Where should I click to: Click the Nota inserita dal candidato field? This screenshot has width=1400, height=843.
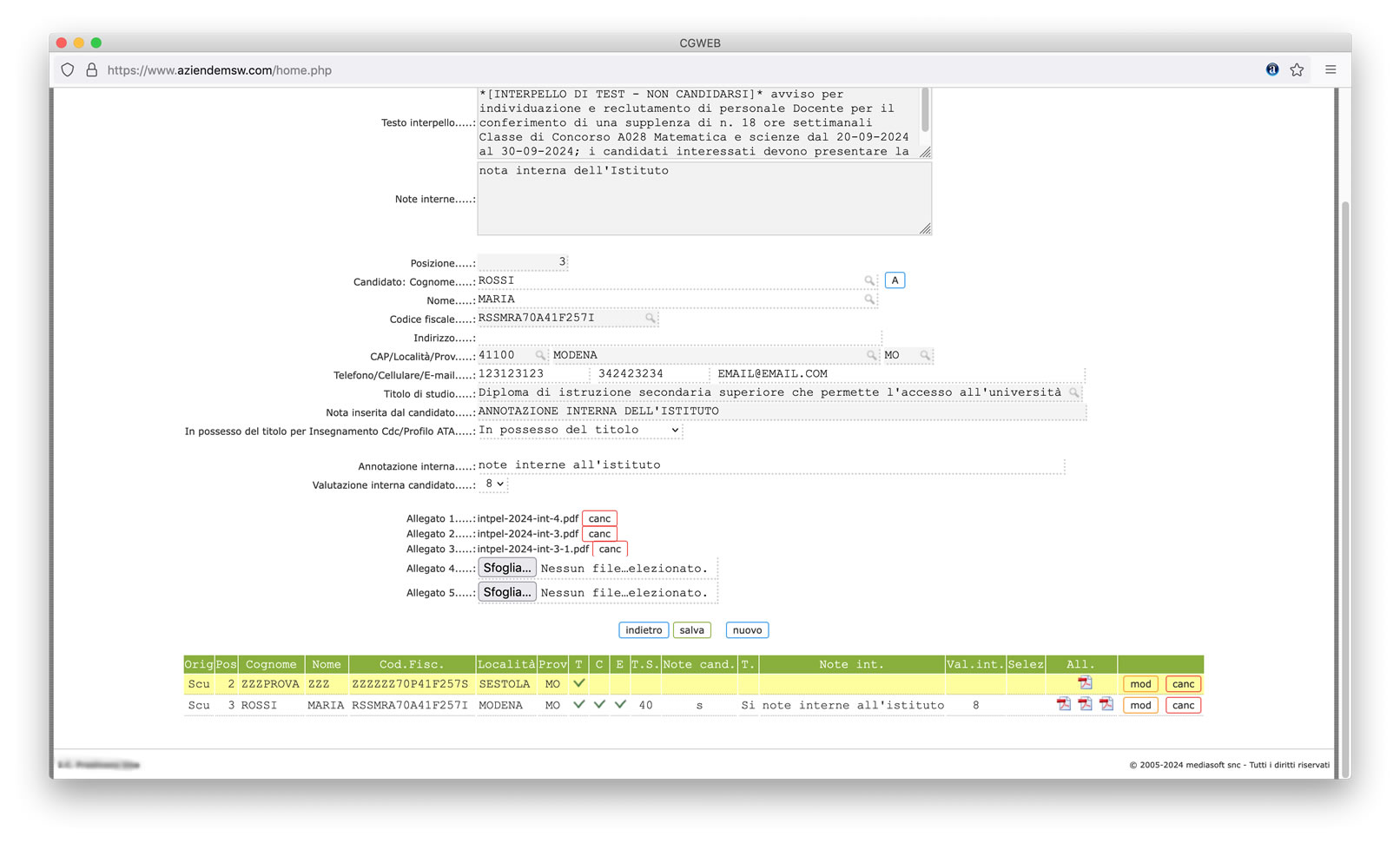(782, 412)
